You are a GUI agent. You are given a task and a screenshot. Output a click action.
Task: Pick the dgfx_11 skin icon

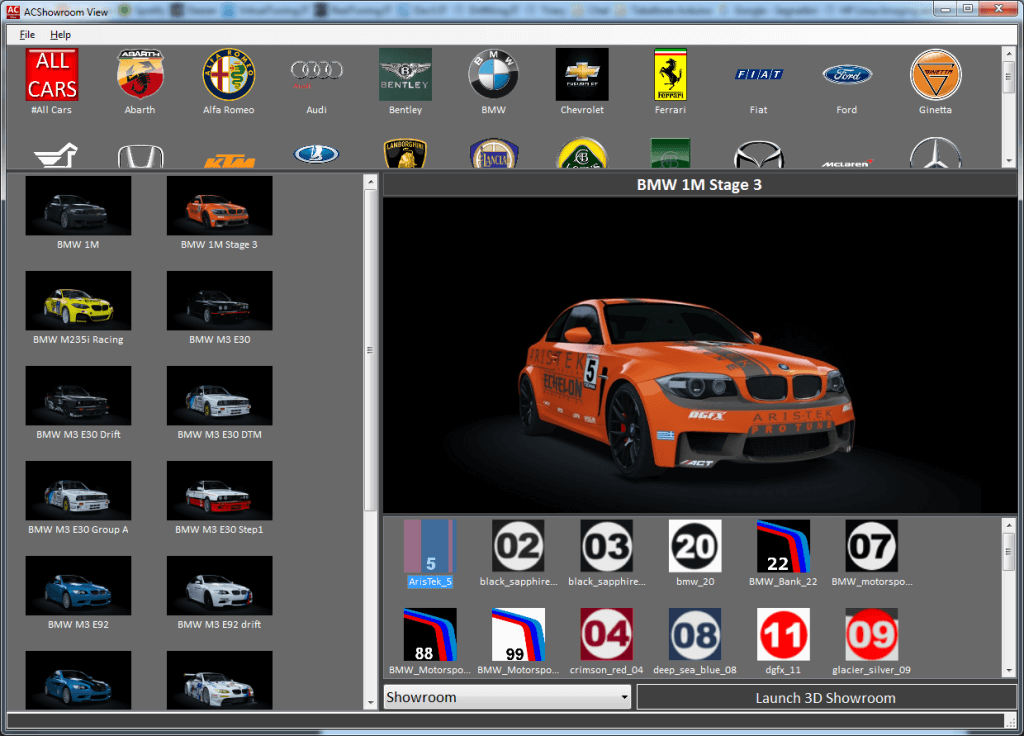783,635
